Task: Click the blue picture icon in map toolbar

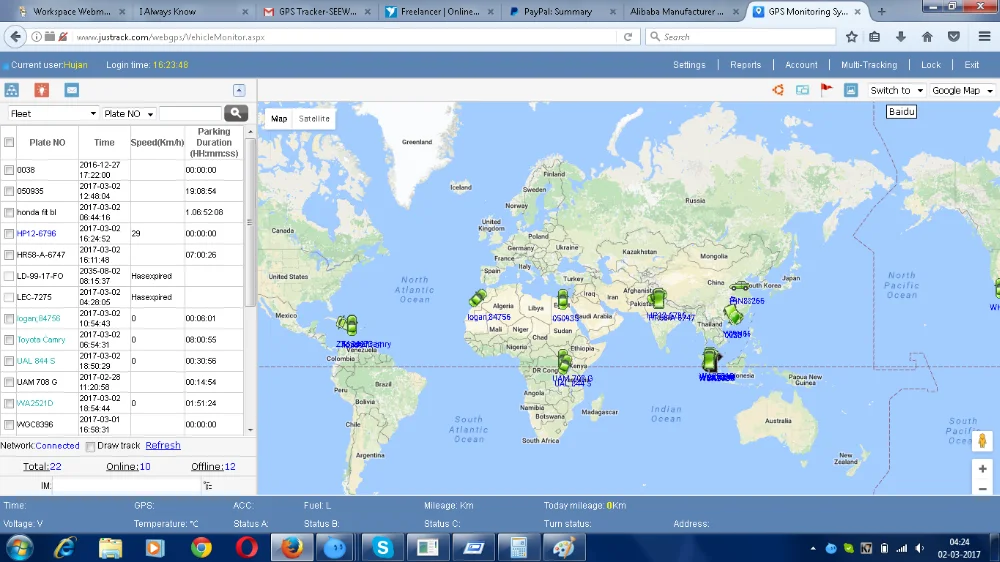Action: [x=851, y=90]
